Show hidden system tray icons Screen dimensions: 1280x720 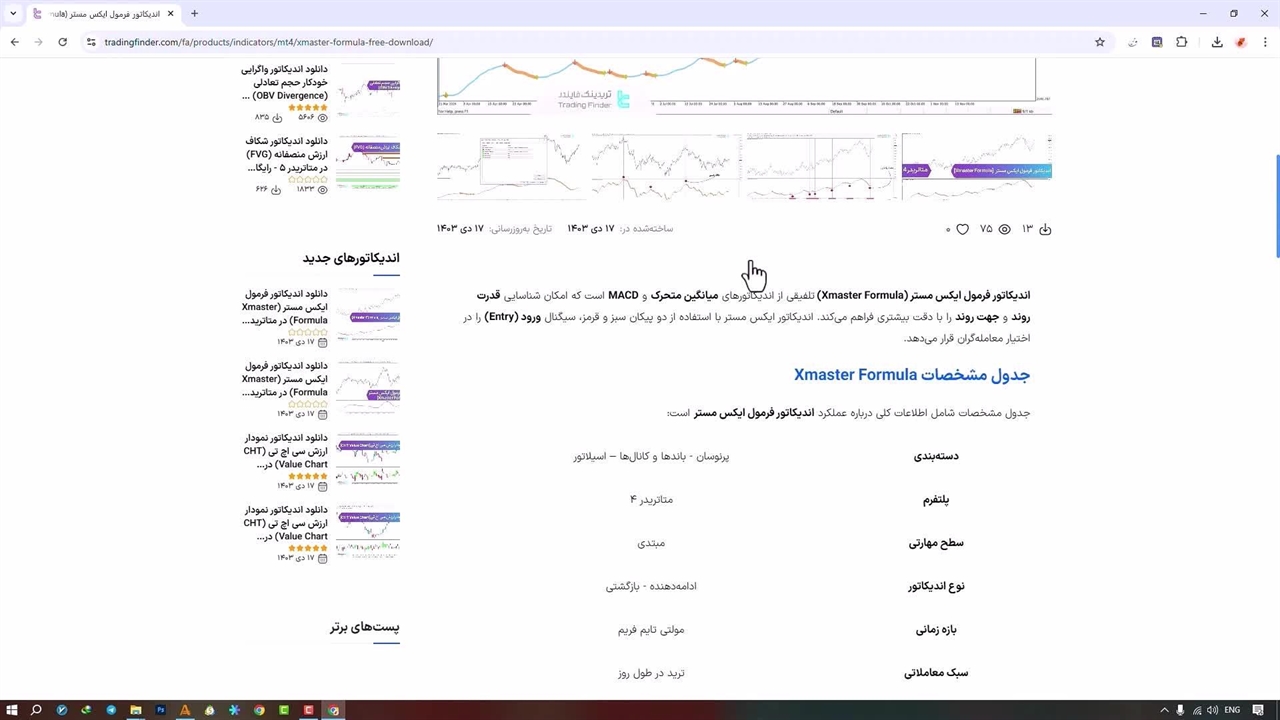[x=1164, y=710]
